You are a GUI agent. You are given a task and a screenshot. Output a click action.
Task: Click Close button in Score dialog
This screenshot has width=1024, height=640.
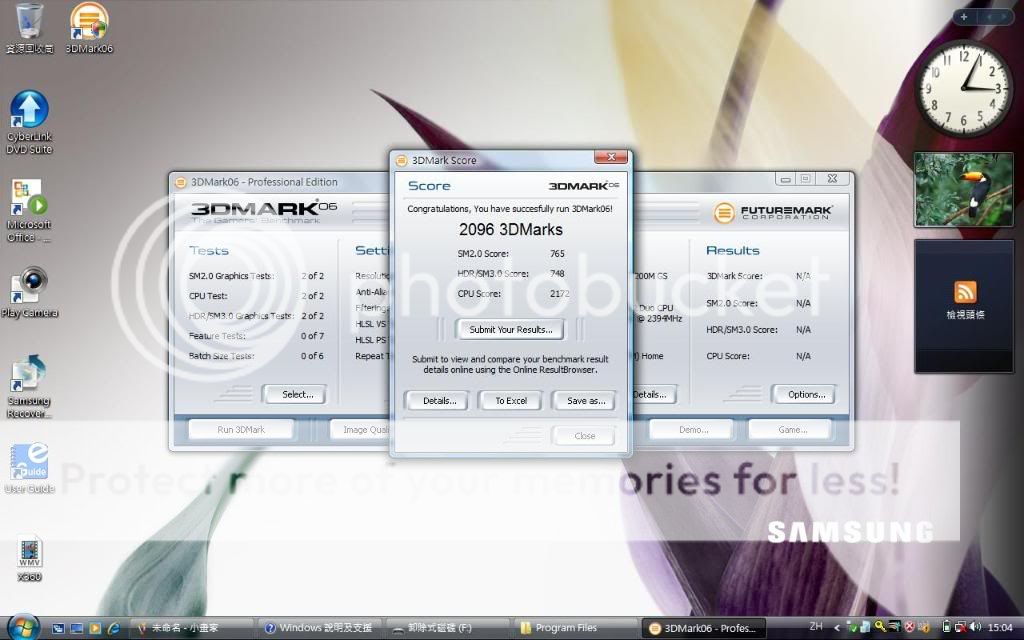coord(584,436)
